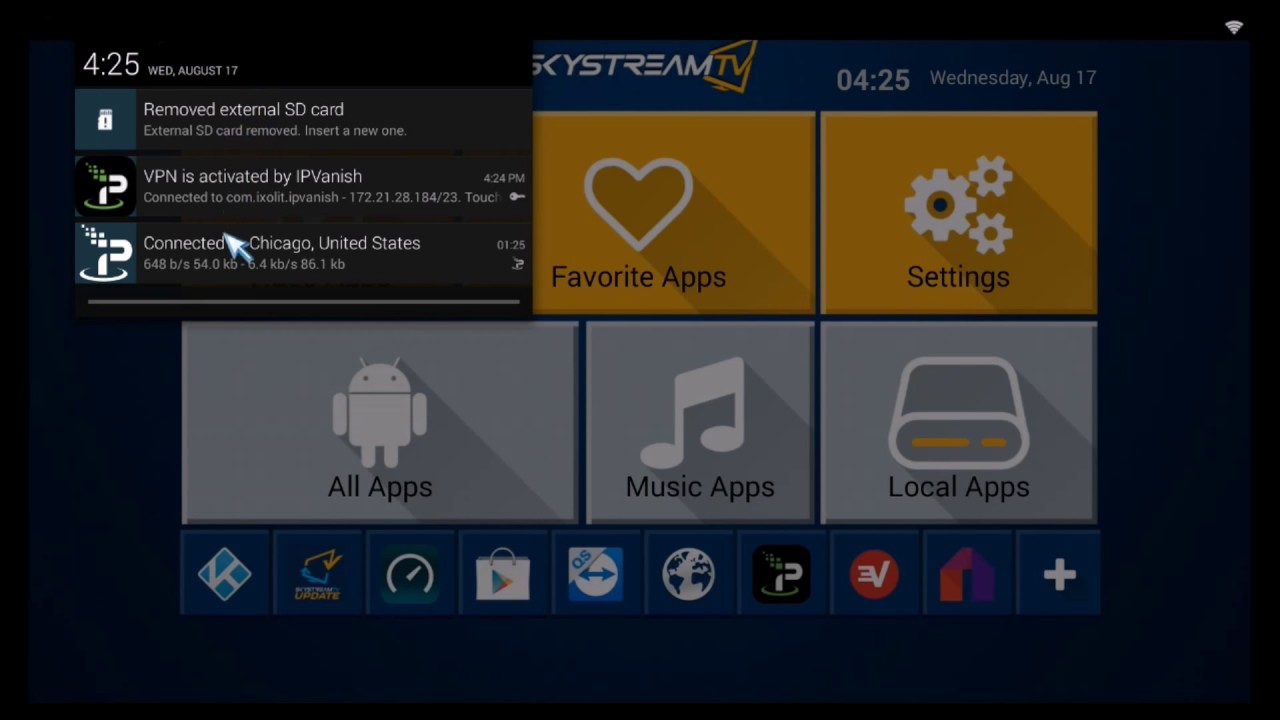Screen dimensions: 1280x720
Task: Click the SkyStream TV logo
Action: (x=645, y=66)
